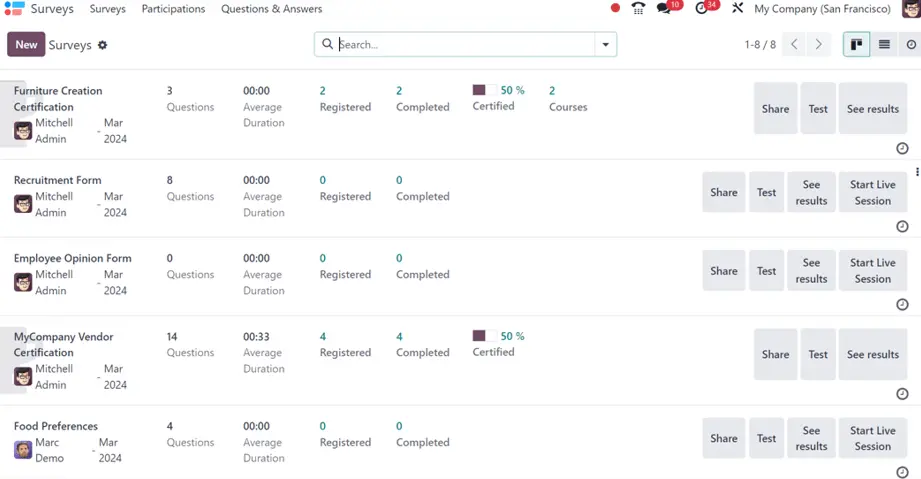
Task: Click the New survey button
Action: [x=26, y=44]
